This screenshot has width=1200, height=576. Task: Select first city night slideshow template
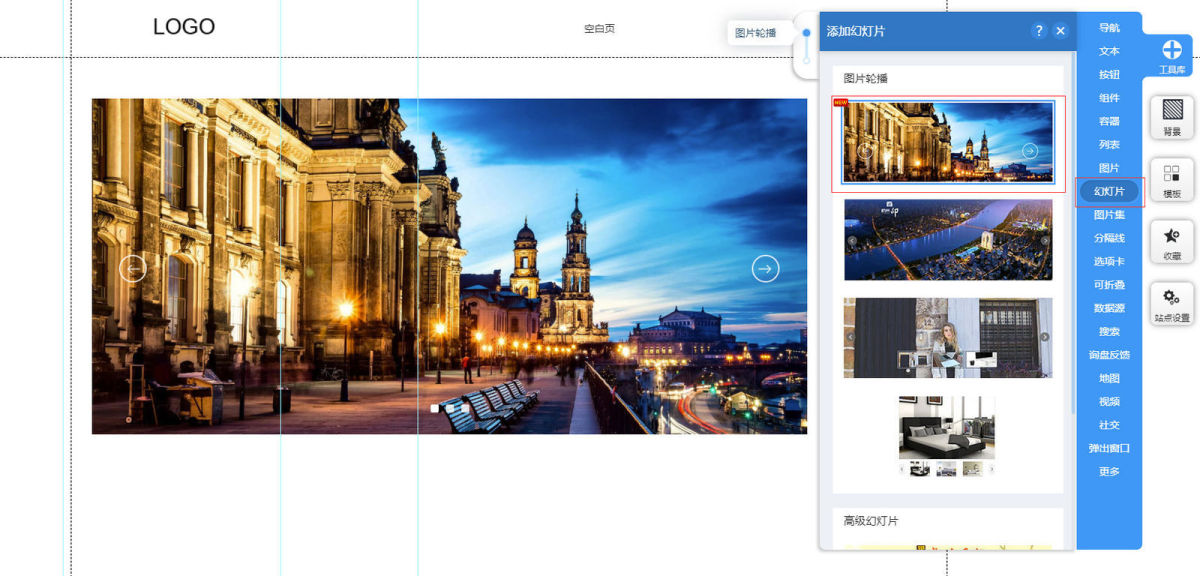pos(948,142)
